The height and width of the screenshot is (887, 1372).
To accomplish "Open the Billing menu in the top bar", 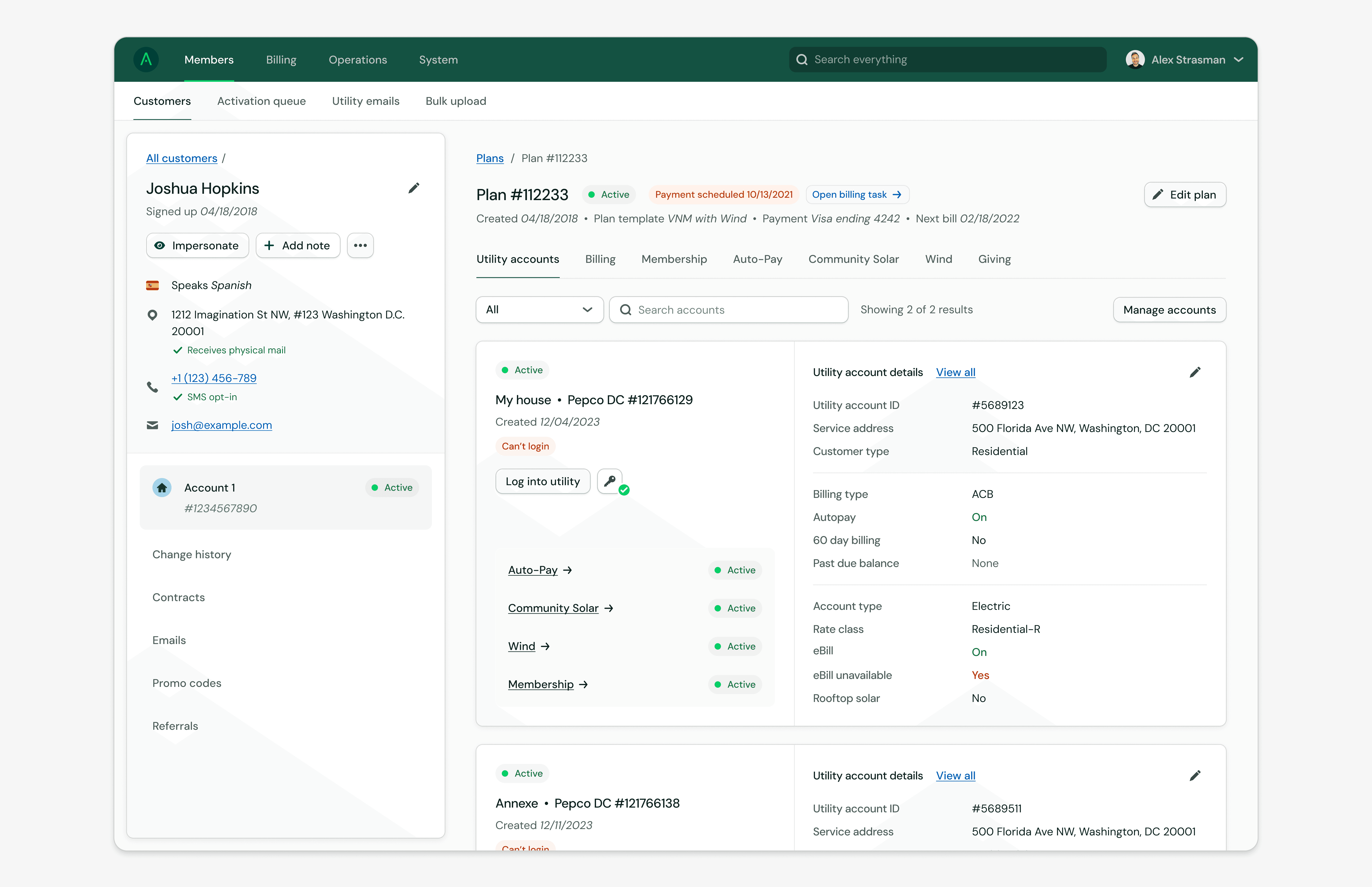I will [x=281, y=59].
